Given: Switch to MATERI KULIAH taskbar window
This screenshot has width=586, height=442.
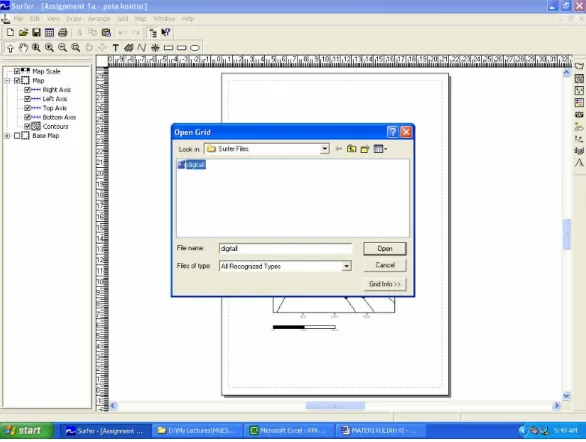Looking at the screenshot, I should [380, 431].
